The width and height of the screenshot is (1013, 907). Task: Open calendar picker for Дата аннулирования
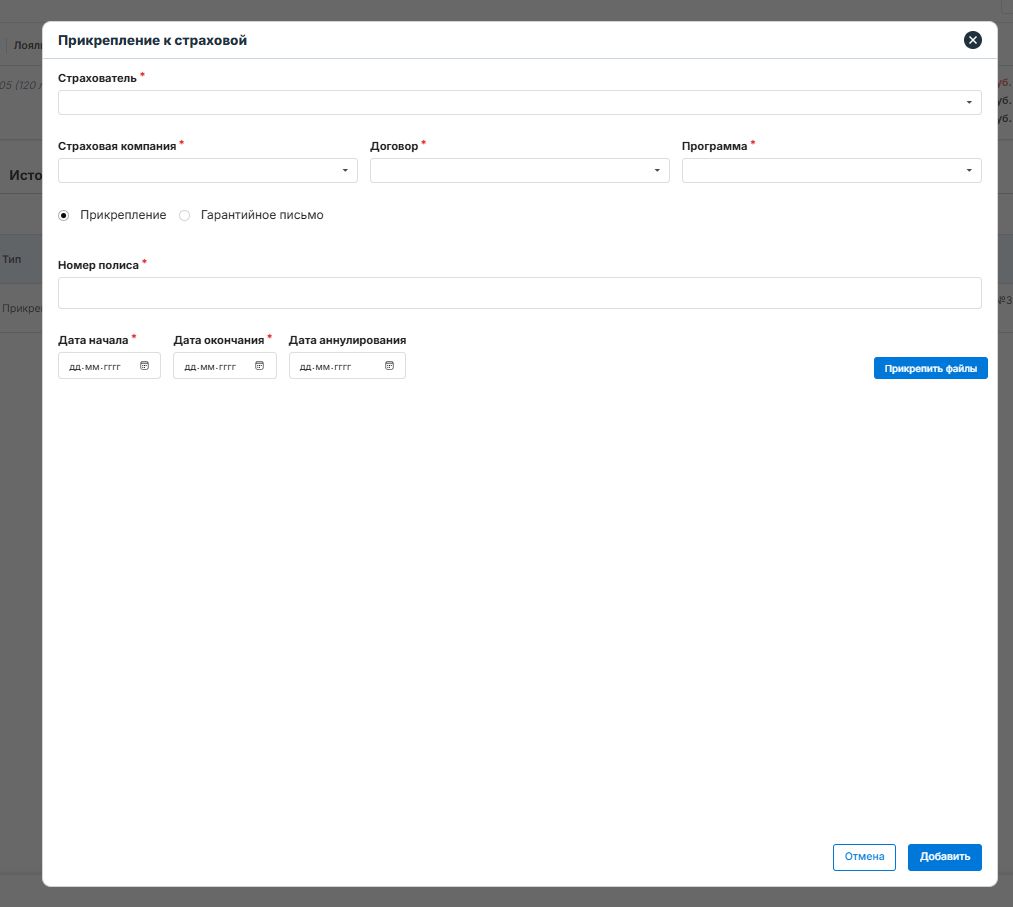(x=389, y=366)
